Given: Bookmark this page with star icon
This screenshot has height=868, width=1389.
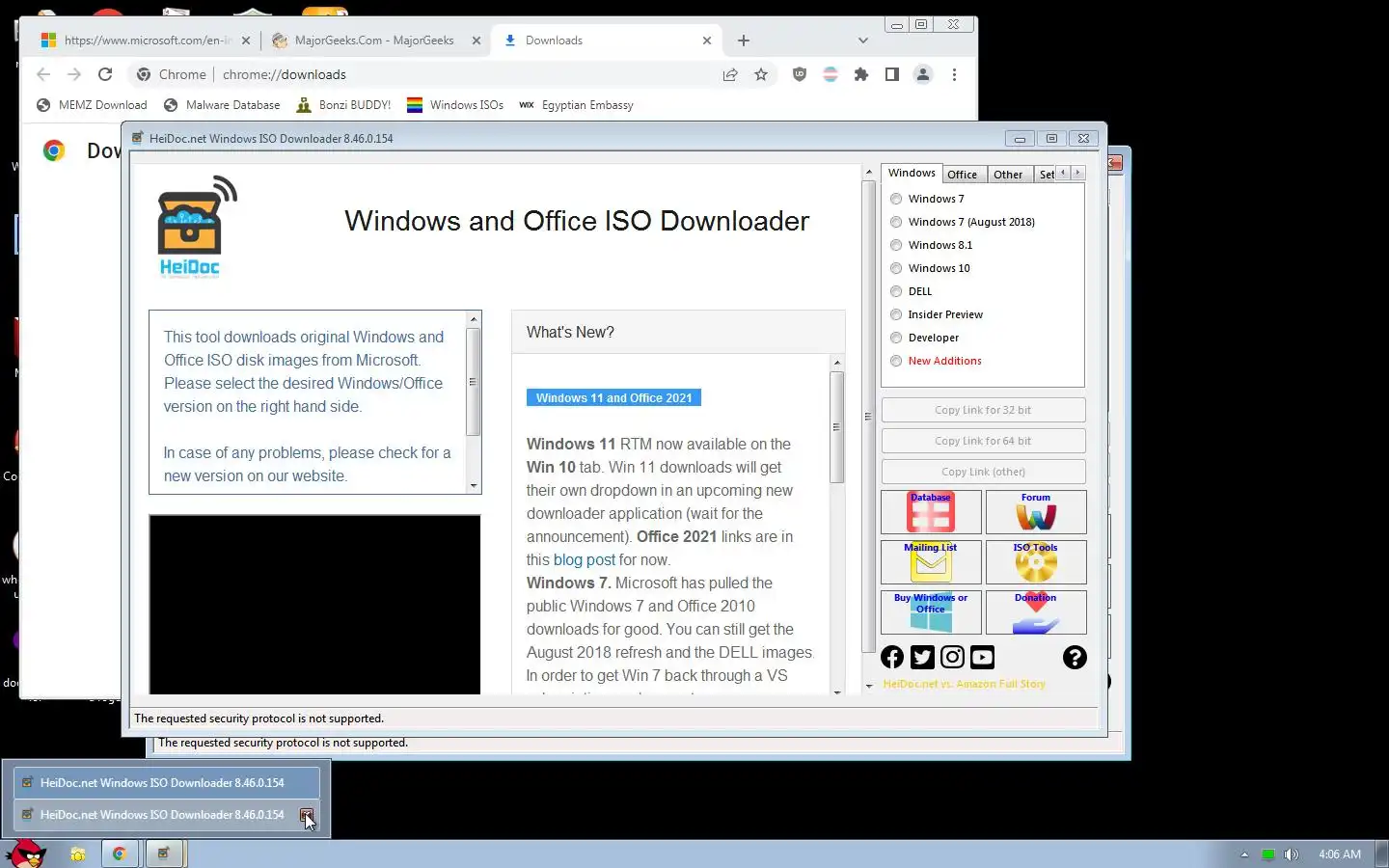Looking at the screenshot, I should coord(761,74).
